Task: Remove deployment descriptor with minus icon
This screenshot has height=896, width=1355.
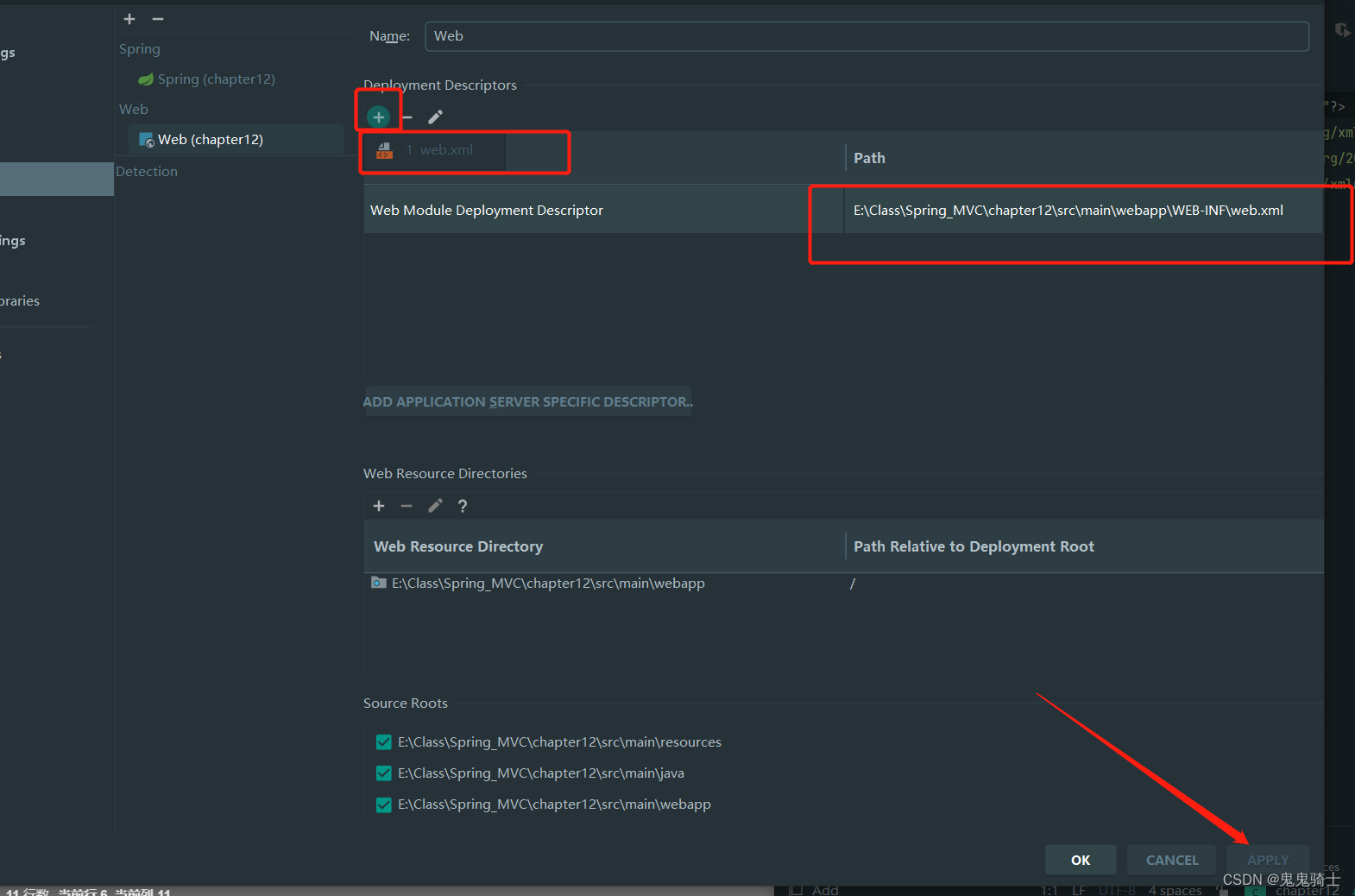Action: [407, 117]
